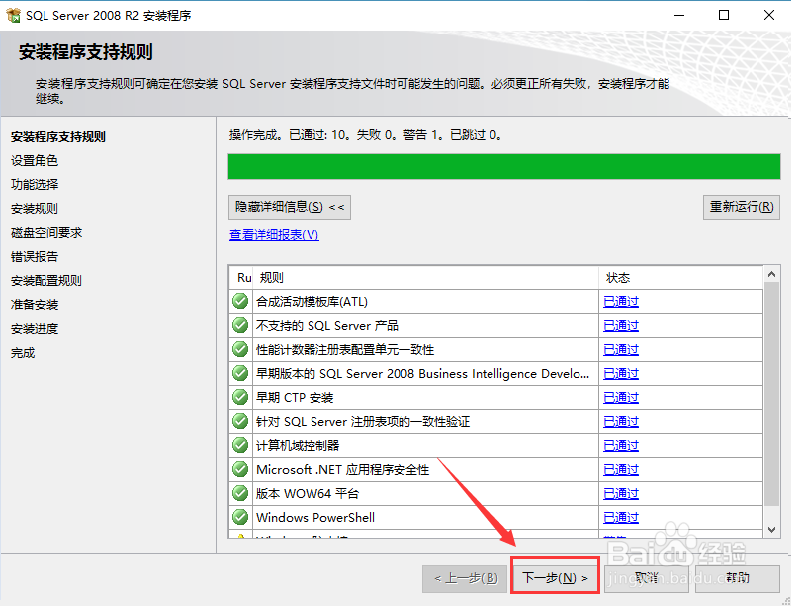Click rule text 早期 CTP 安装
This screenshot has width=791, height=606.
click(x=295, y=398)
